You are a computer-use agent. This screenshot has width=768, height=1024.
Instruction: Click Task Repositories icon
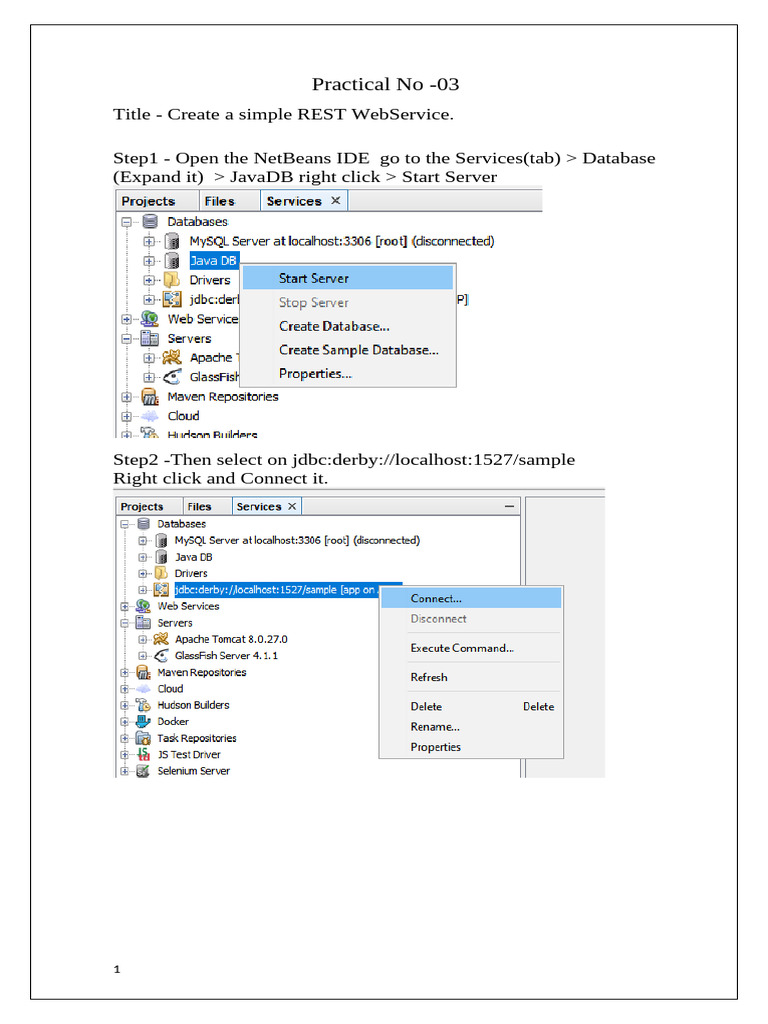(143, 738)
